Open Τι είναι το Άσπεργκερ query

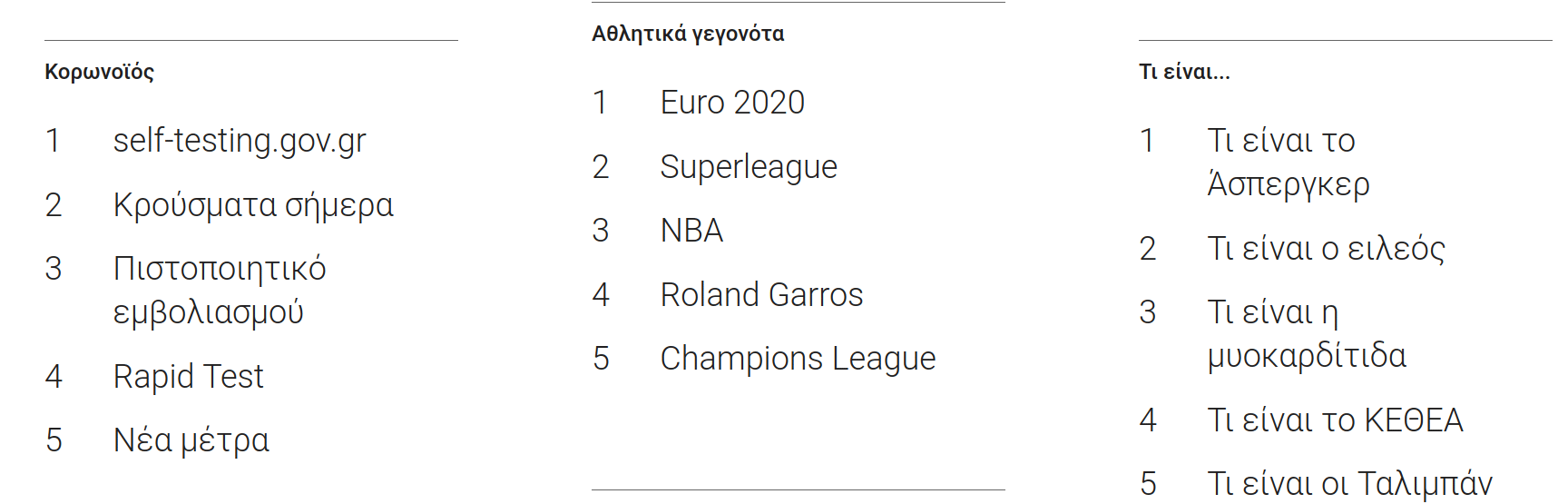coord(1288,163)
